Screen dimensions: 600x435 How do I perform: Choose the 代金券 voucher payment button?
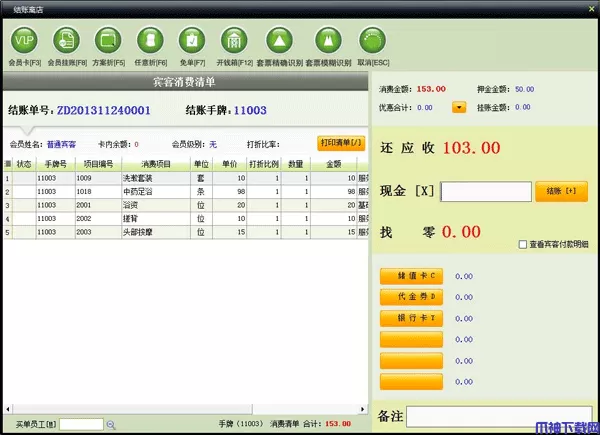[411, 297]
